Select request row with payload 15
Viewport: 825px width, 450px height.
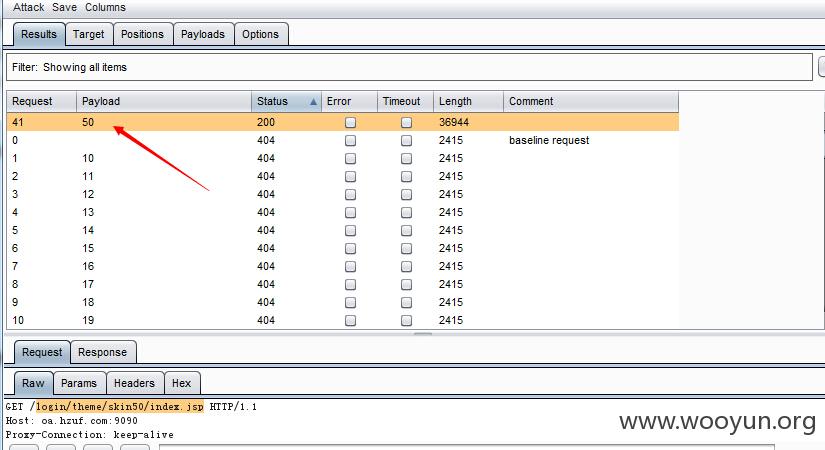click(x=343, y=248)
